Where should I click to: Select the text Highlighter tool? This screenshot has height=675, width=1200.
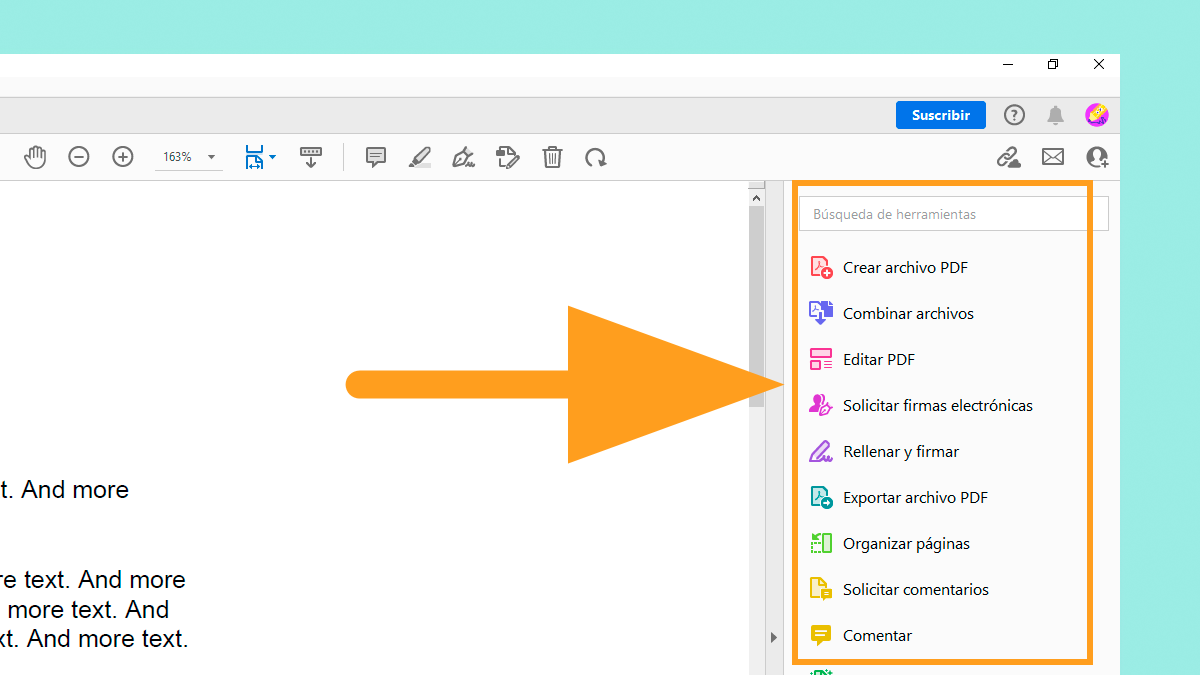[x=419, y=157]
